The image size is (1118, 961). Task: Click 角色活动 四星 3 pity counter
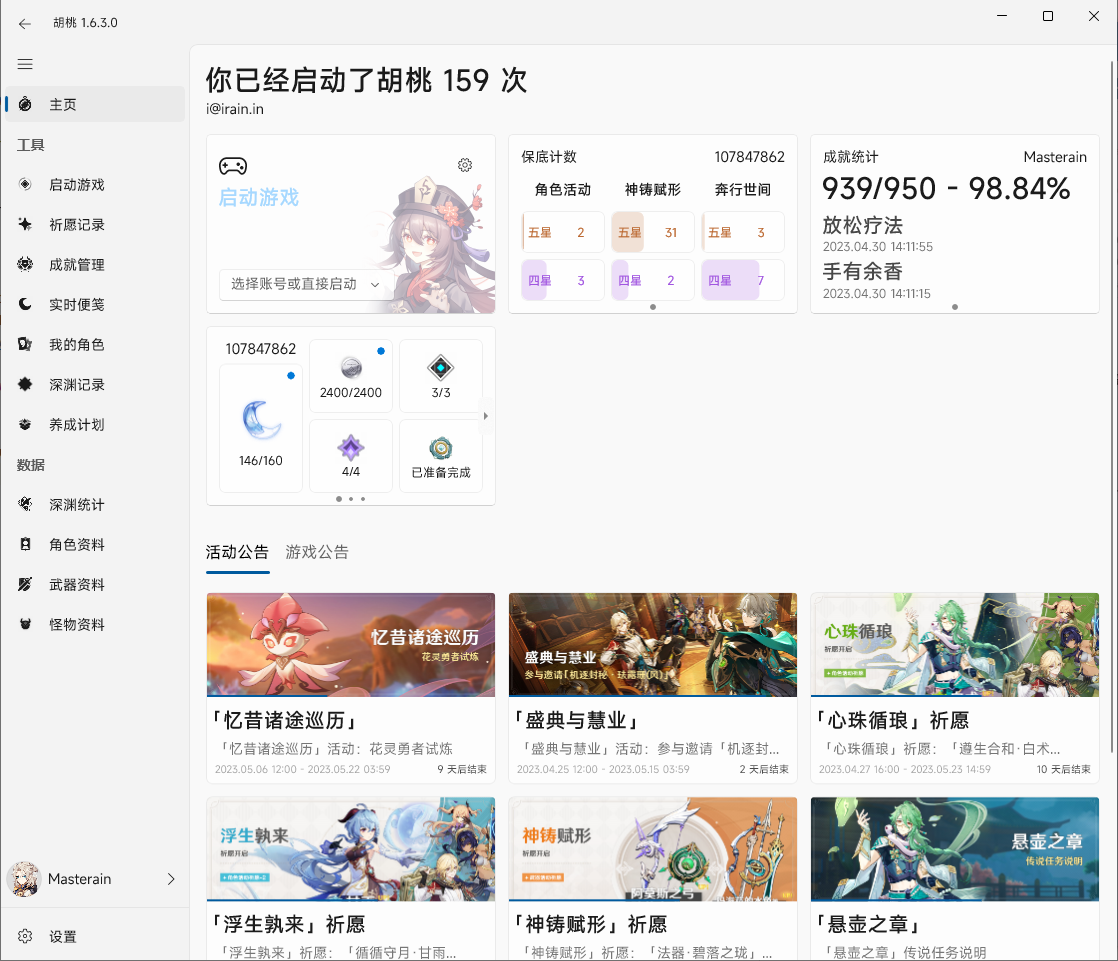[x=563, y=279]
